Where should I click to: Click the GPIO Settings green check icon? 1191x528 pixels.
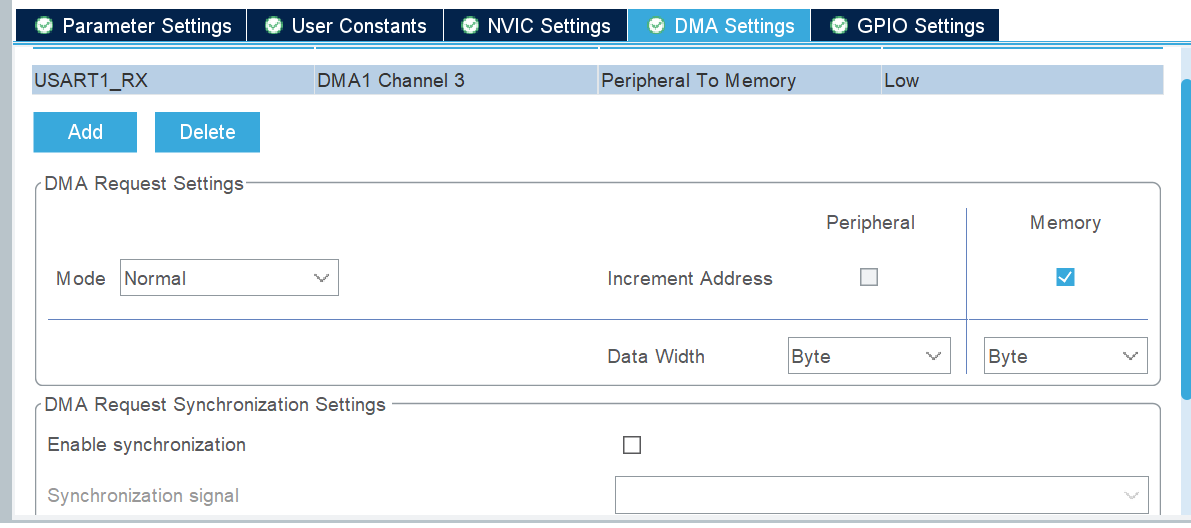(x=838, y=26)
